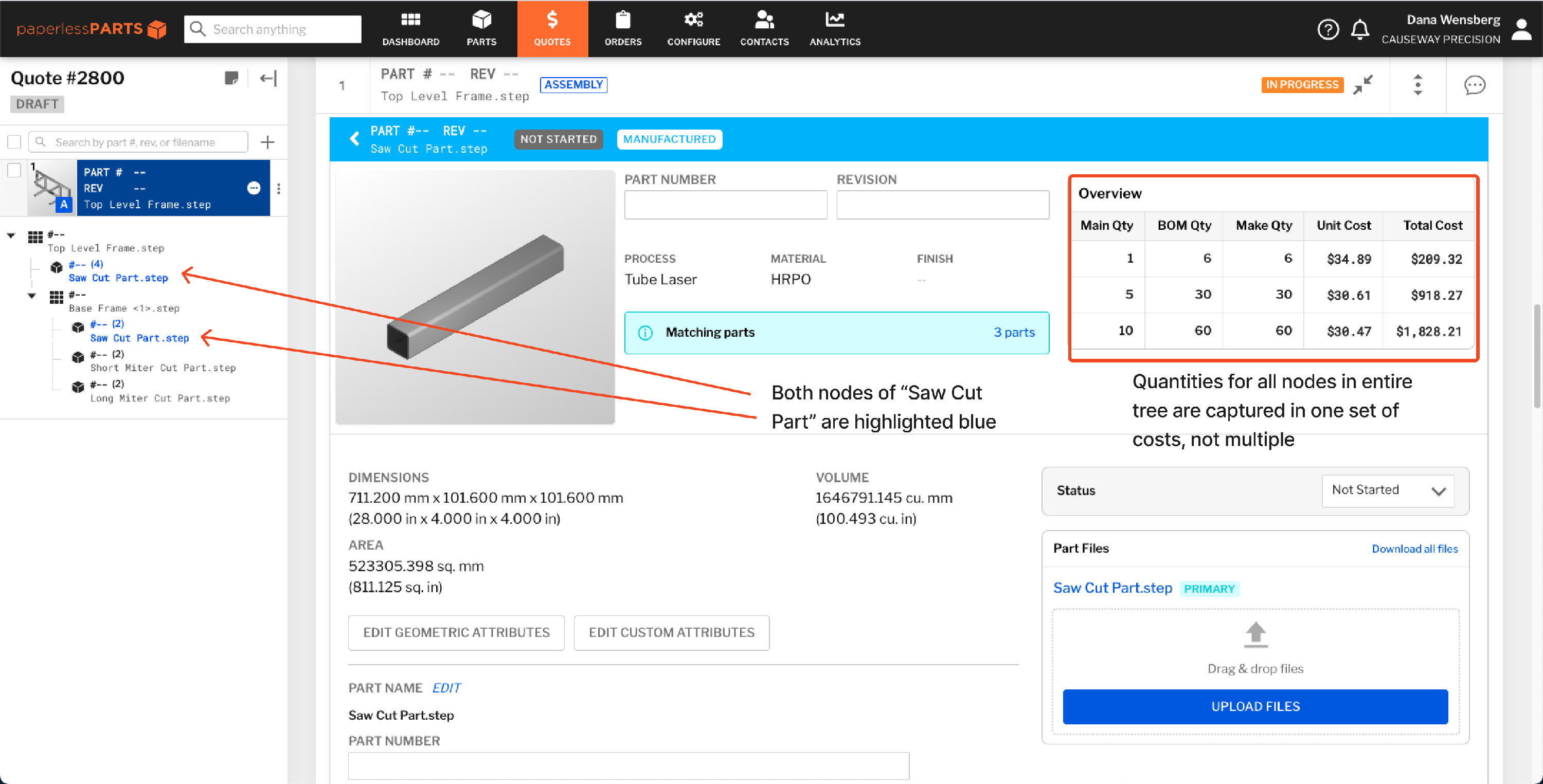Open the notes icon beside Quote #2800
1543x784 pixels.
click(232, 77)
